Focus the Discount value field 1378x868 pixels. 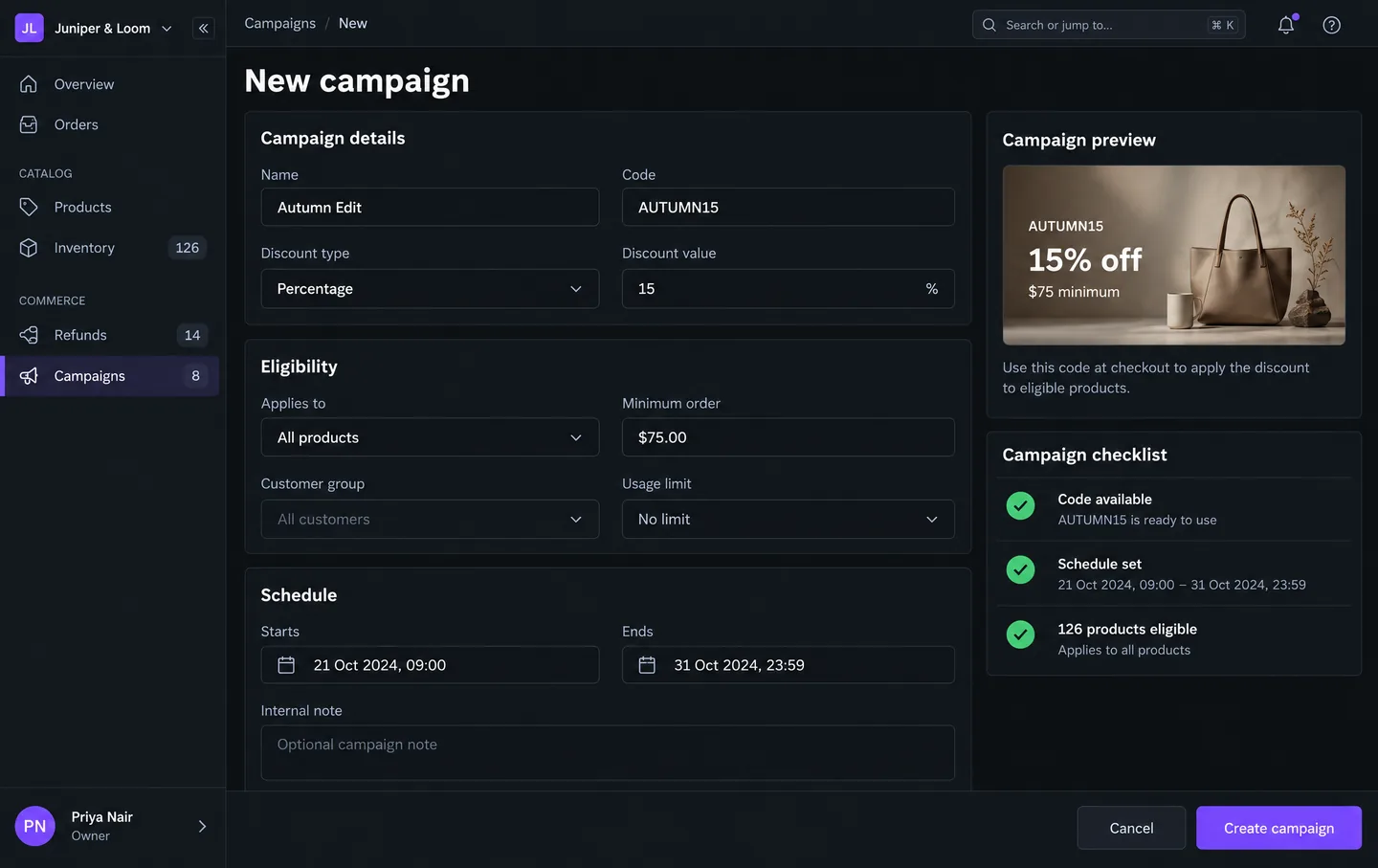[789, 289]
